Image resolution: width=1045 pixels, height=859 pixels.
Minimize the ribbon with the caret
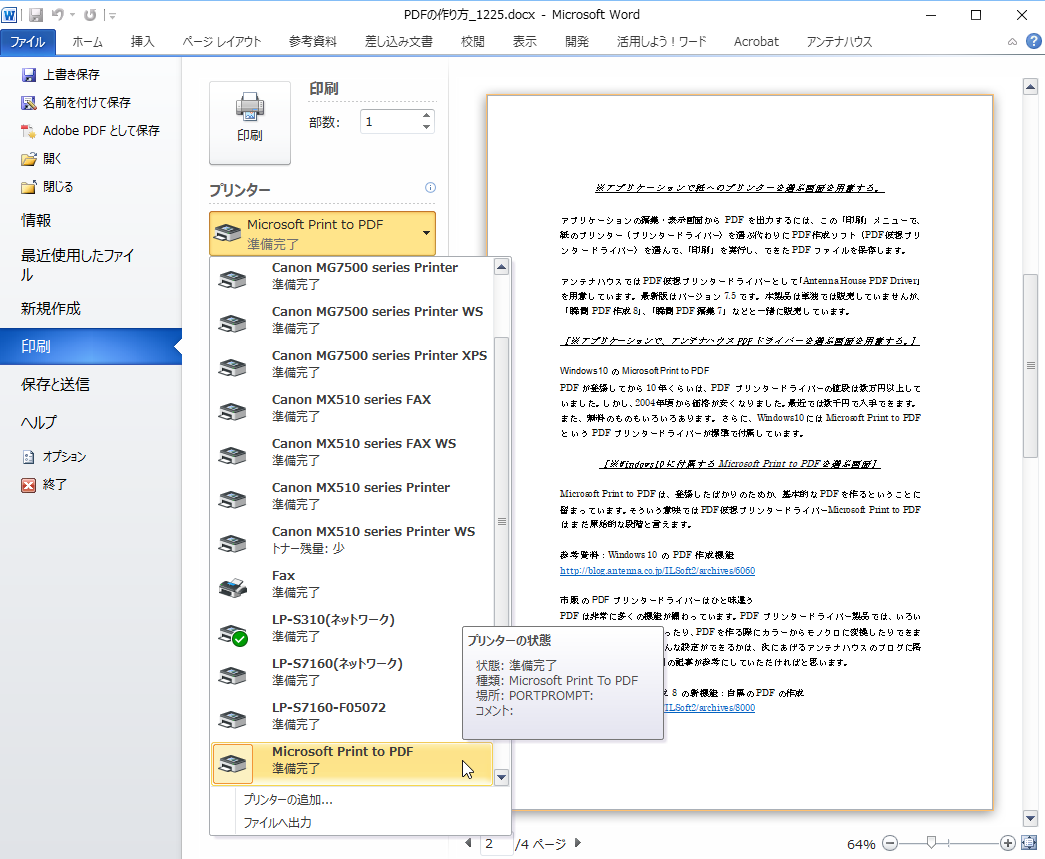1012,42
